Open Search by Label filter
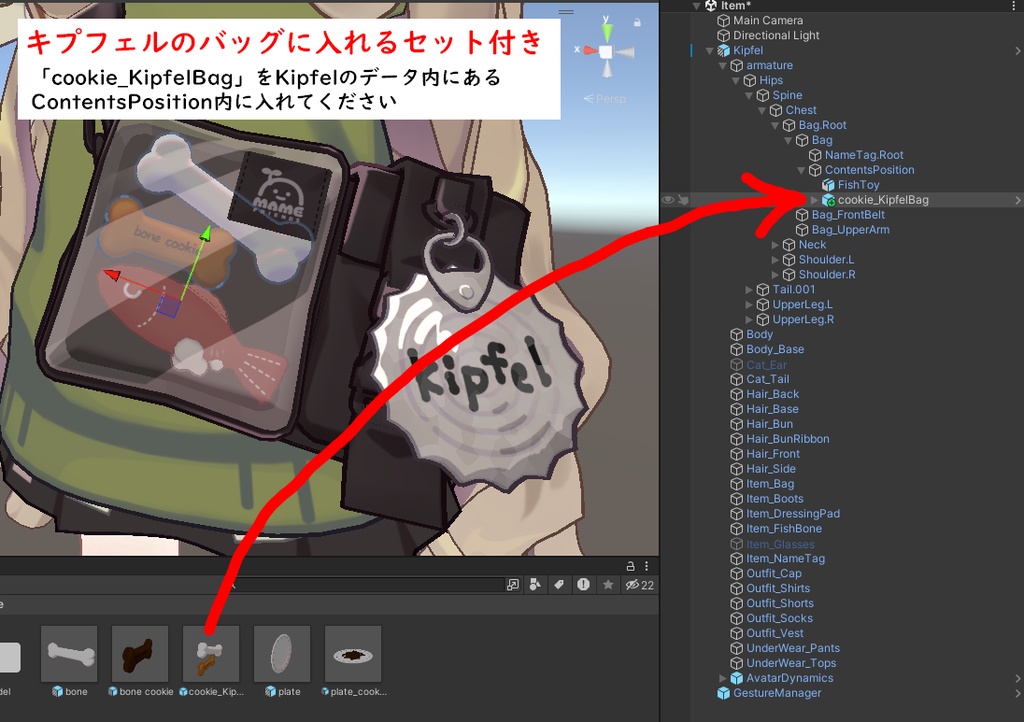This screenshot has height=722, width=1024. coord(559,585)
